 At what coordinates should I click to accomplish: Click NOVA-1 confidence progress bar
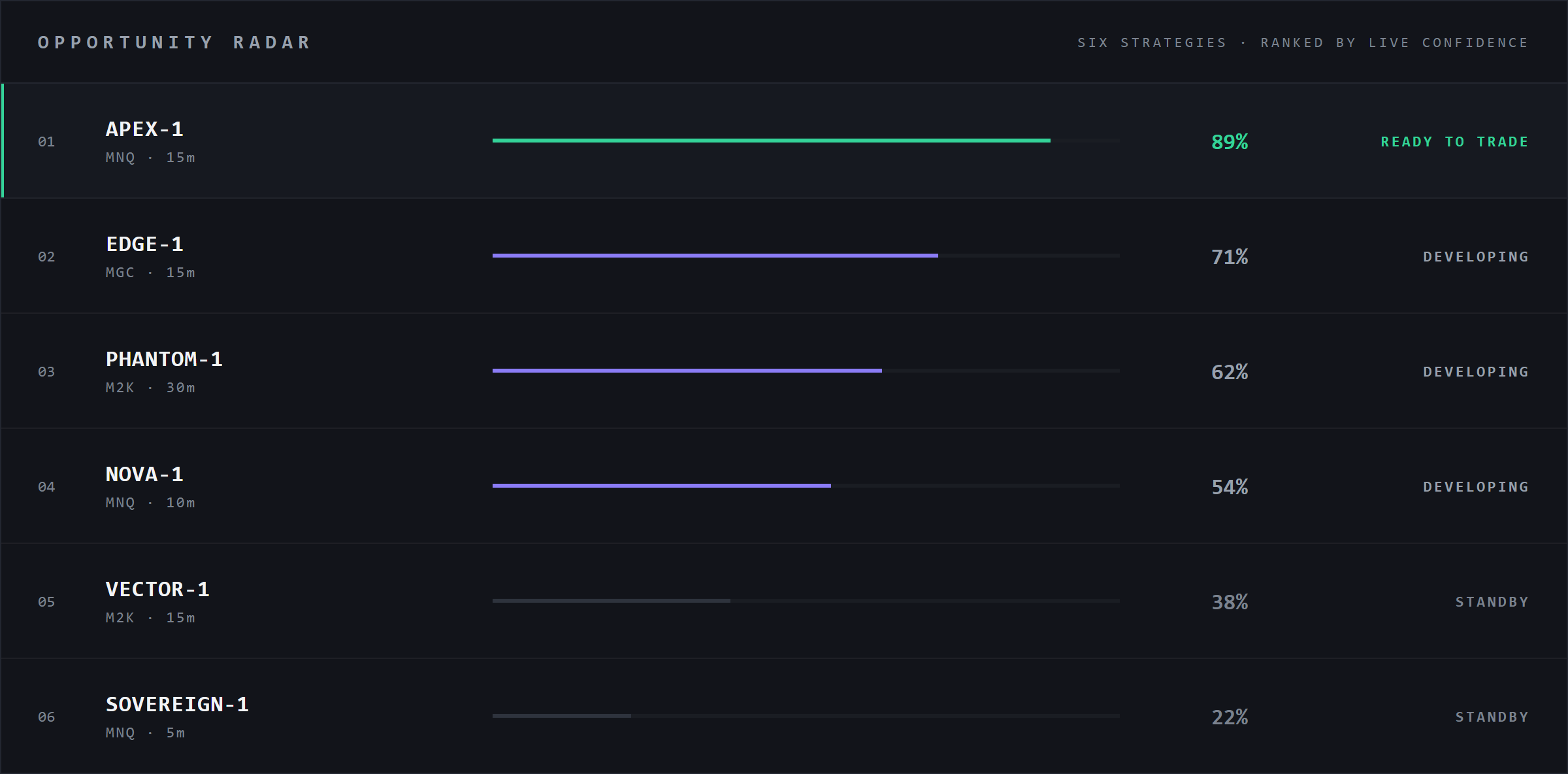pos(806,486)
